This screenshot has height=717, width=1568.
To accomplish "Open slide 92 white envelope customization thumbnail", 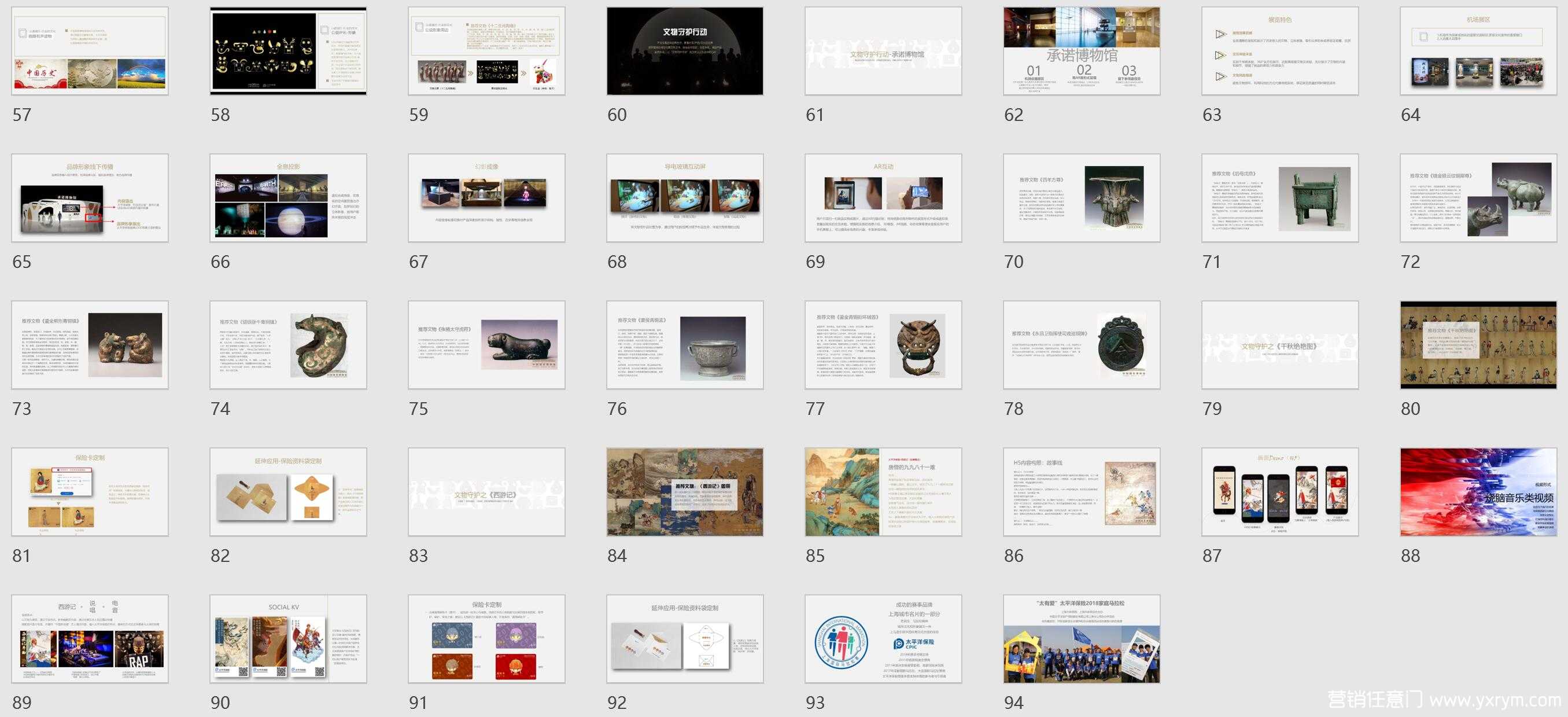I will coord(685,639).
